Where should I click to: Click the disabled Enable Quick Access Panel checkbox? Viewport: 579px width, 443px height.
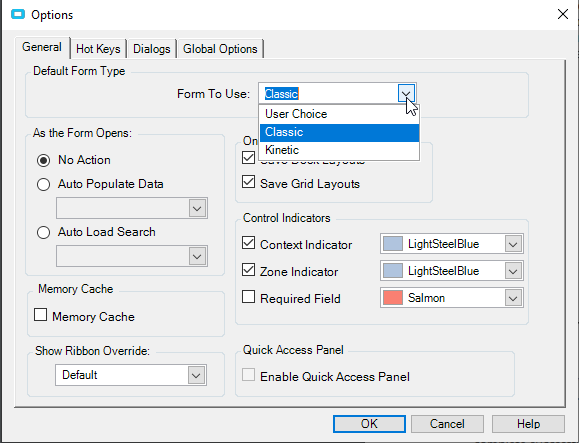point(249,375)
